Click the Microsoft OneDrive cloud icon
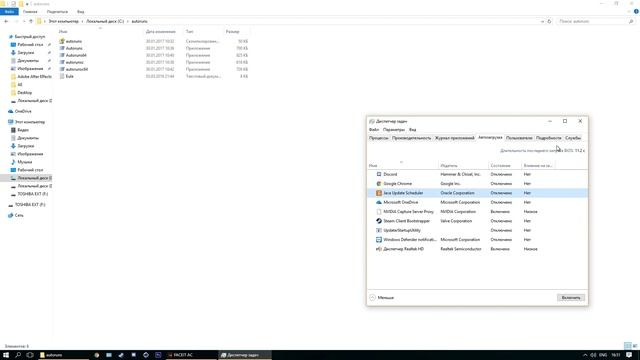640x360 pixels. tap(379, 202)
